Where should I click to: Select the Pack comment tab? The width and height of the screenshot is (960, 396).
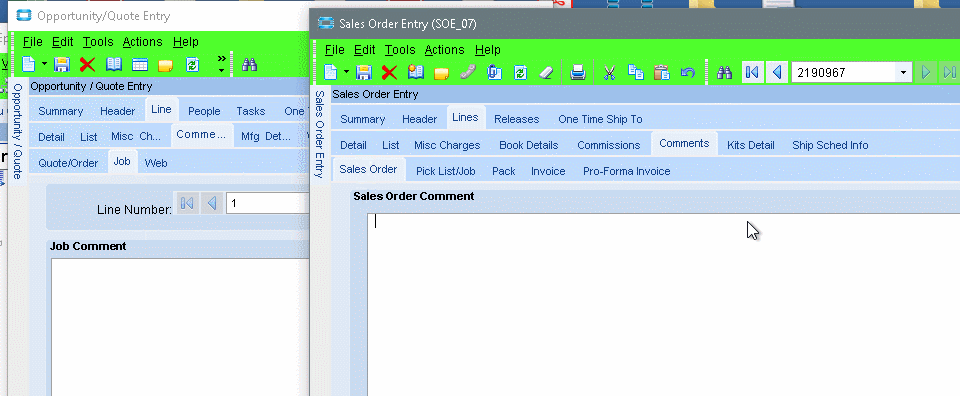click(x=503, y=171)
